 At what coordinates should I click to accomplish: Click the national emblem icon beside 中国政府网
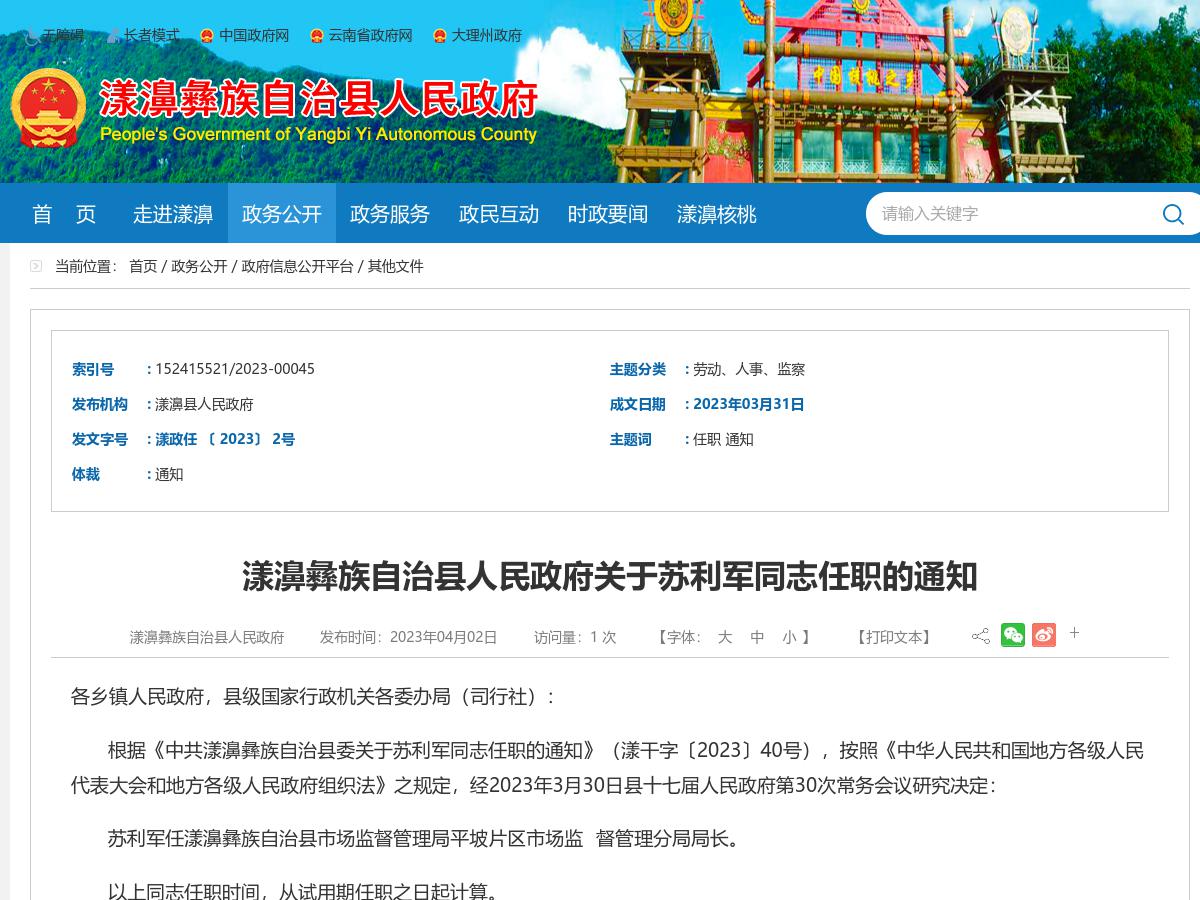click(206, 36)
